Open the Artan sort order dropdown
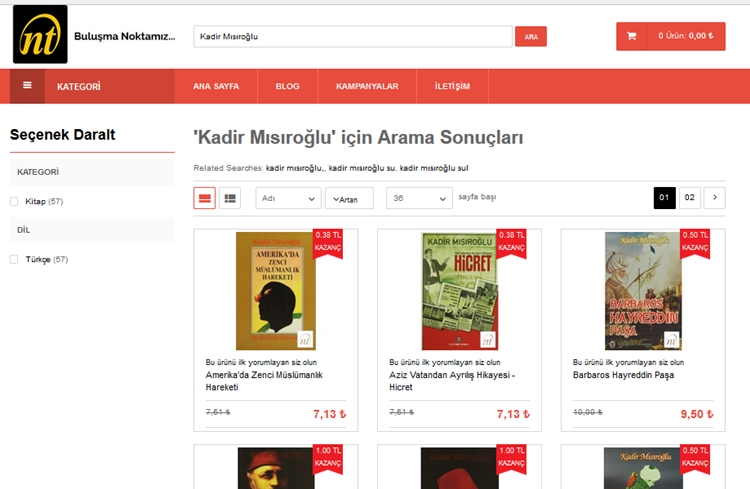This screenshot has width=750, height=489. pos(349,198)
